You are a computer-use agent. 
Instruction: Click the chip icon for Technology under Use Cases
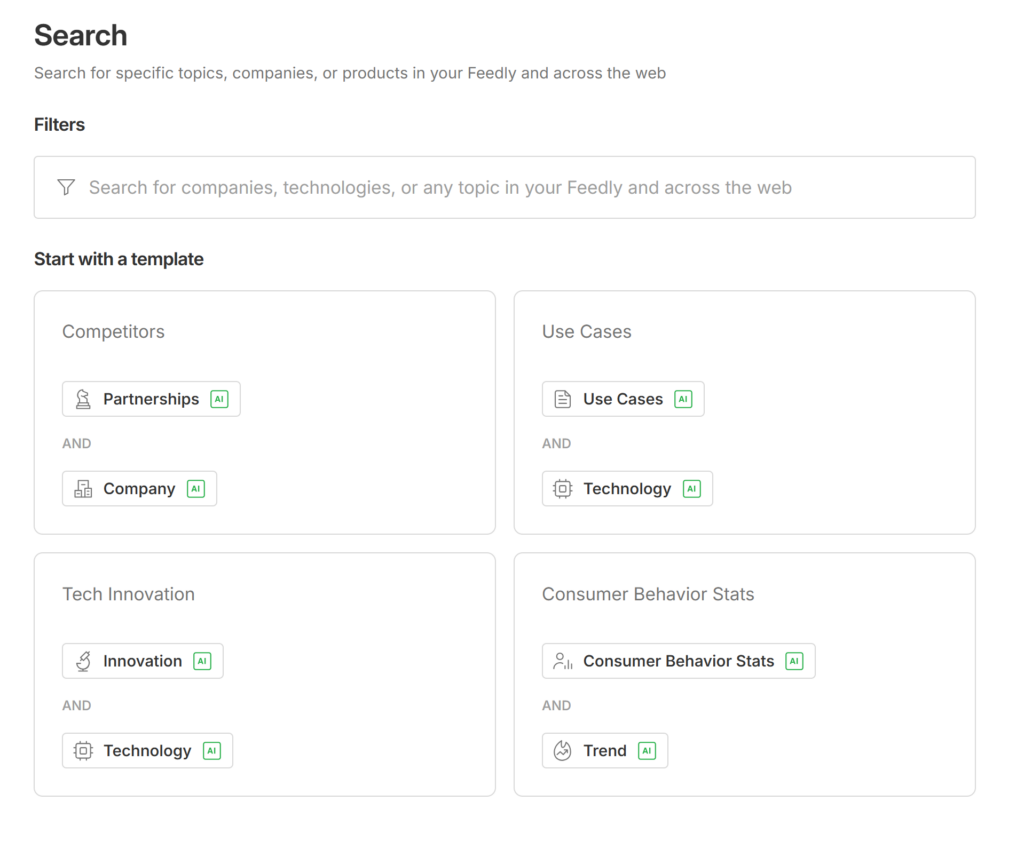(563, 489)
